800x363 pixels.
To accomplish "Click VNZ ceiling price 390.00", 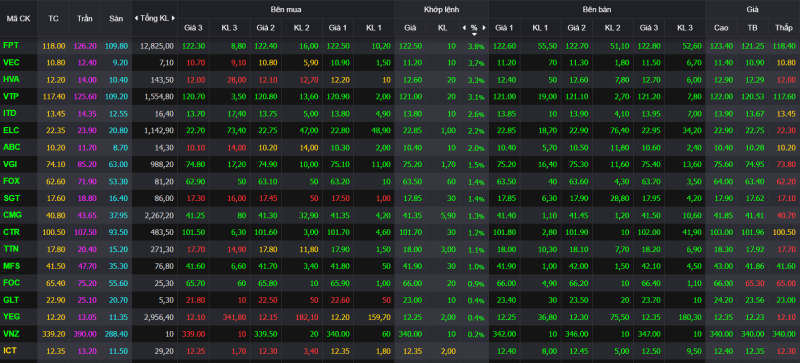I will pos(85,334).
